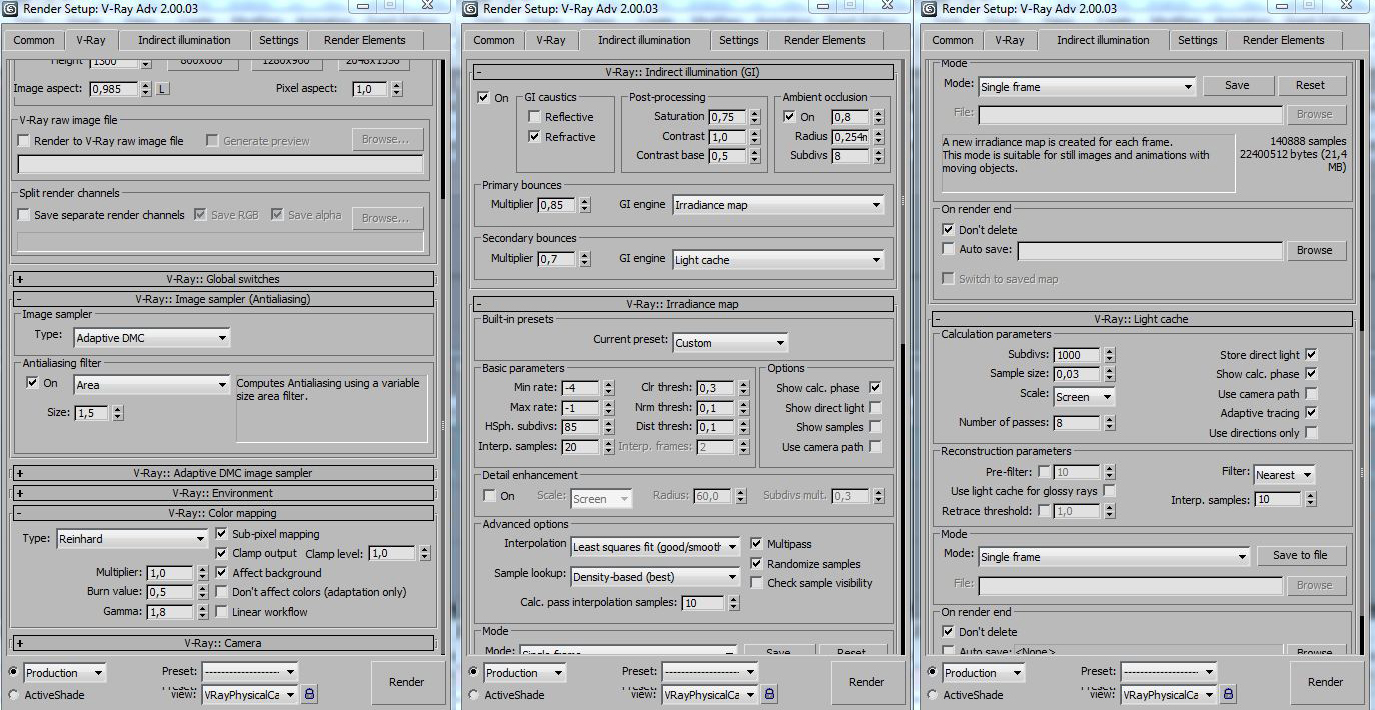This screenshot has width=1375, height=710.
Task: Toggle Detail enhancement On checkbox
Action: (x=490, y=496)
